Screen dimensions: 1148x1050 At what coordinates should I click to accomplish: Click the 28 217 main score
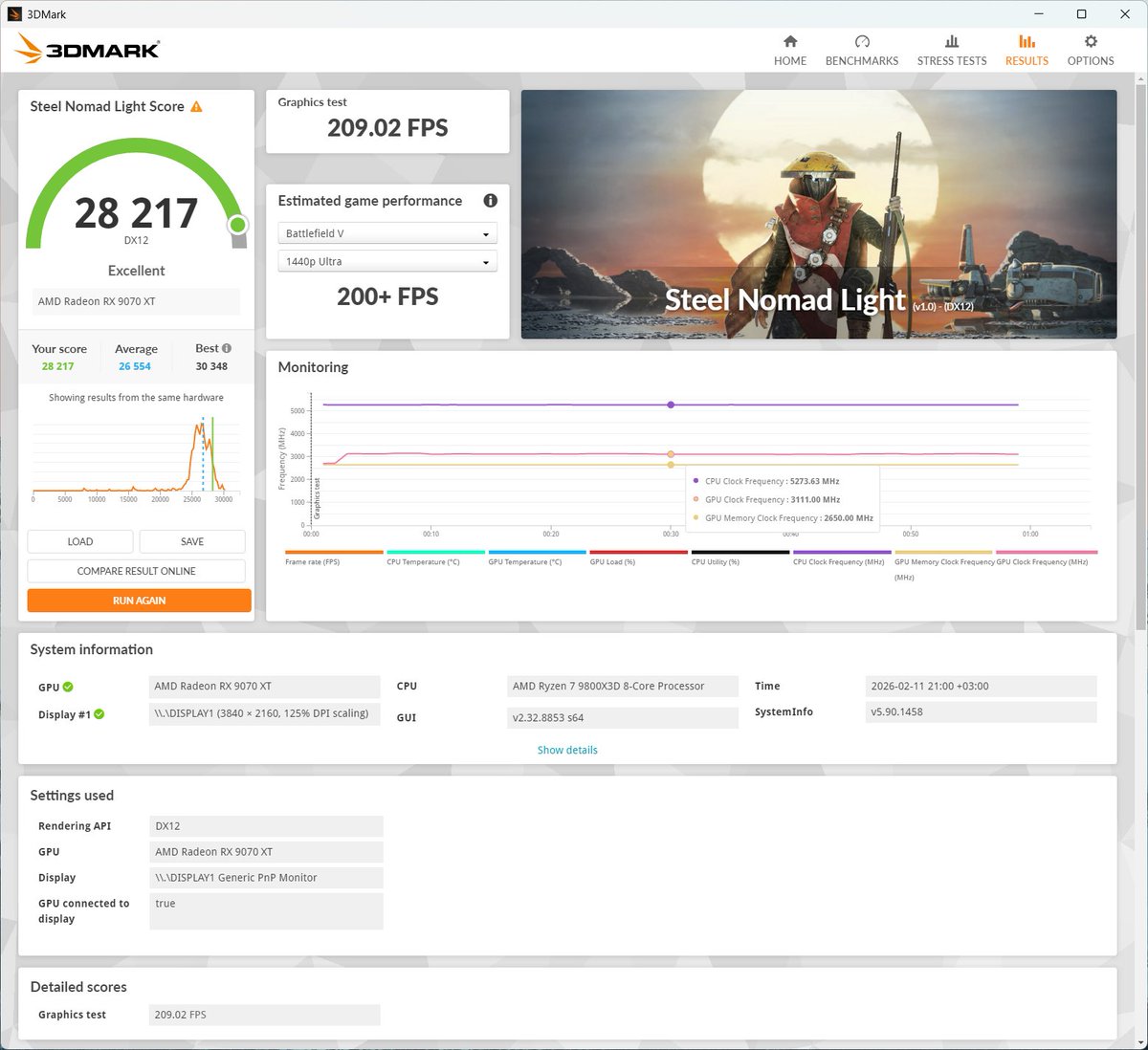pyautogui.click(x=136, y=213)
